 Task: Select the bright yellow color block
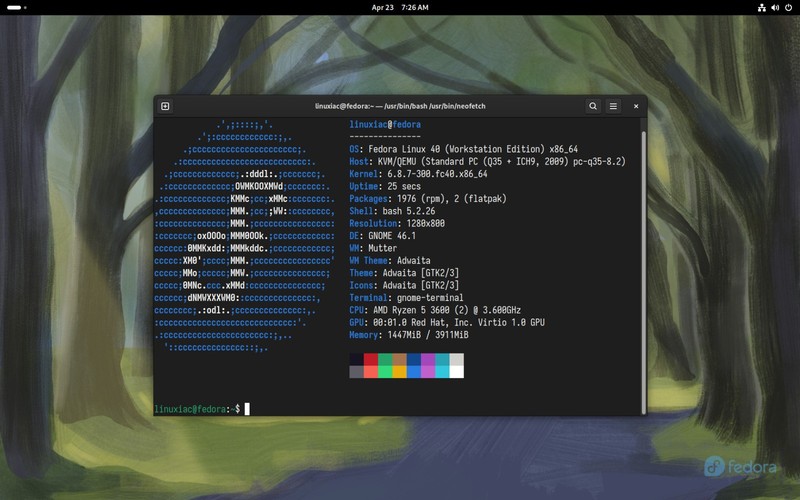pyautogui.click(x=399, y=372)
